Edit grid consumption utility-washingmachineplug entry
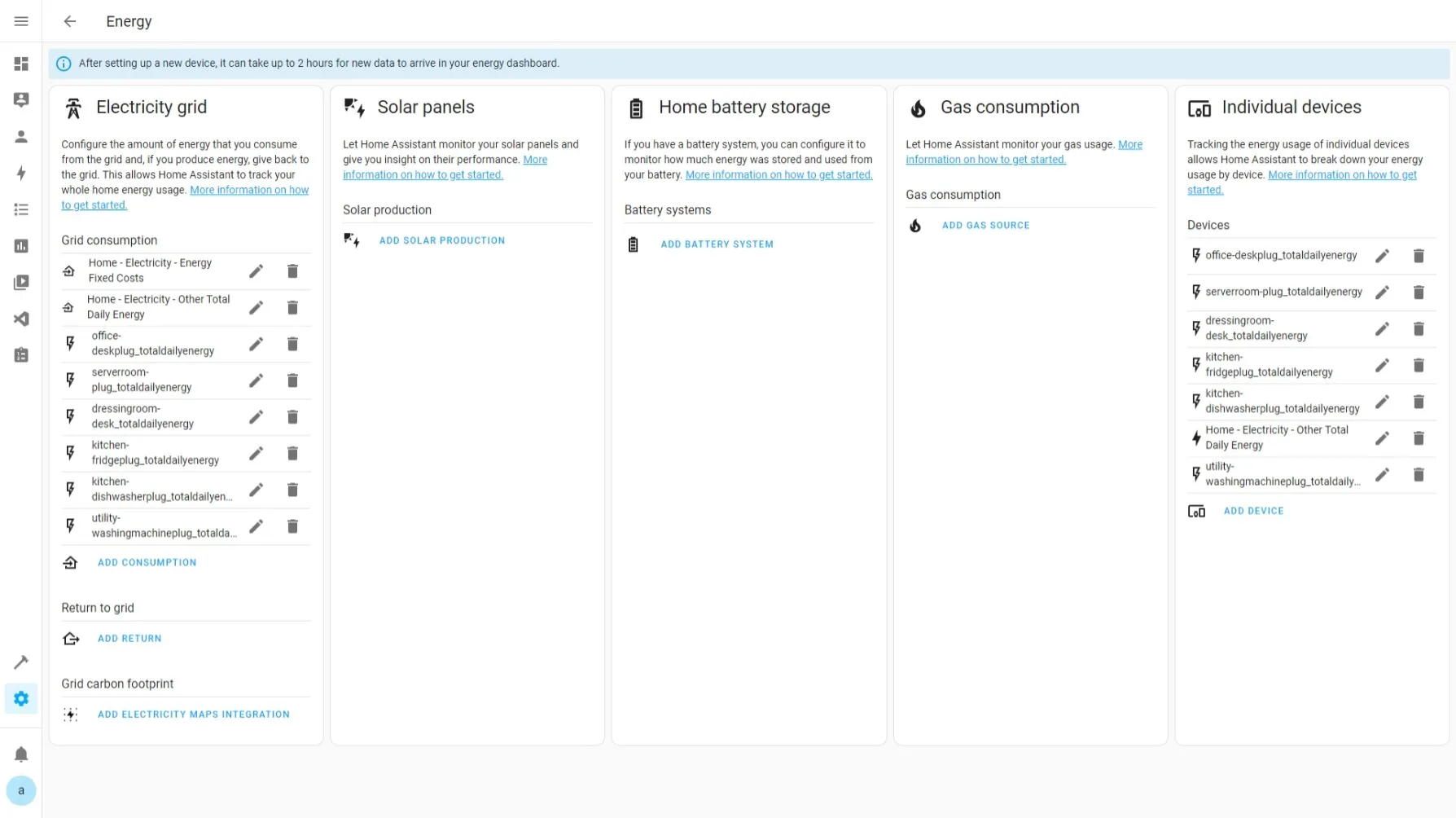Image resolution: width=1456 pixels, height=818 pixels. click(x=257, y=526)
